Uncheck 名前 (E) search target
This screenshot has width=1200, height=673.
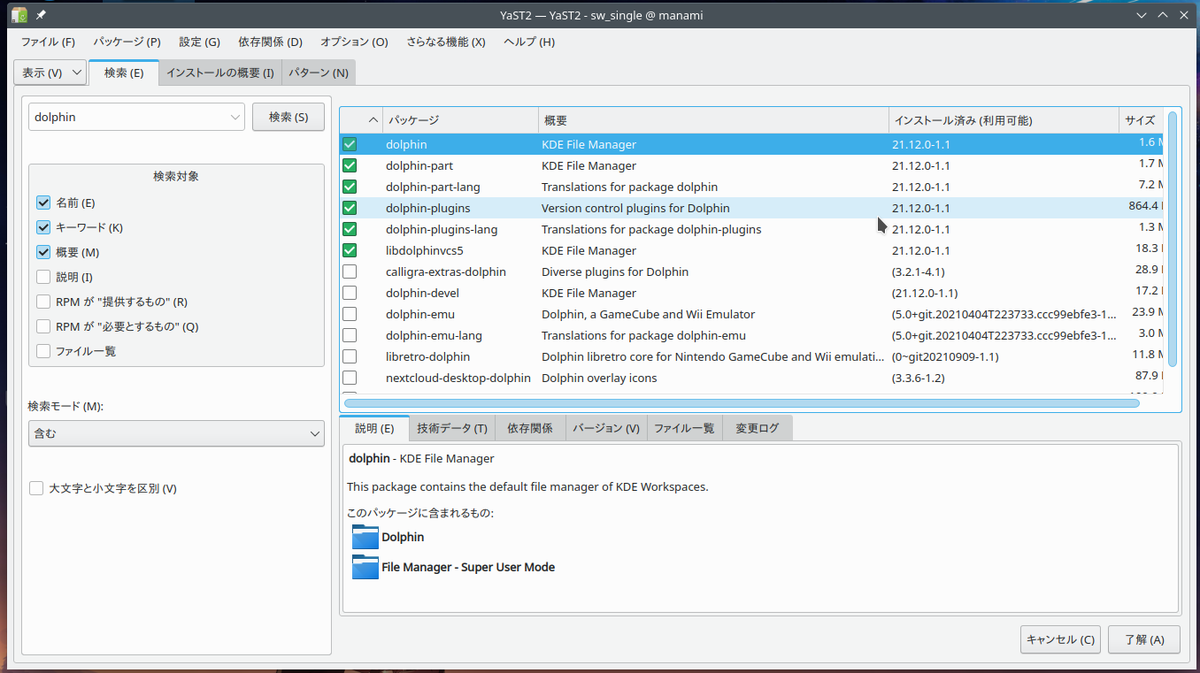(x=43, y=203)
